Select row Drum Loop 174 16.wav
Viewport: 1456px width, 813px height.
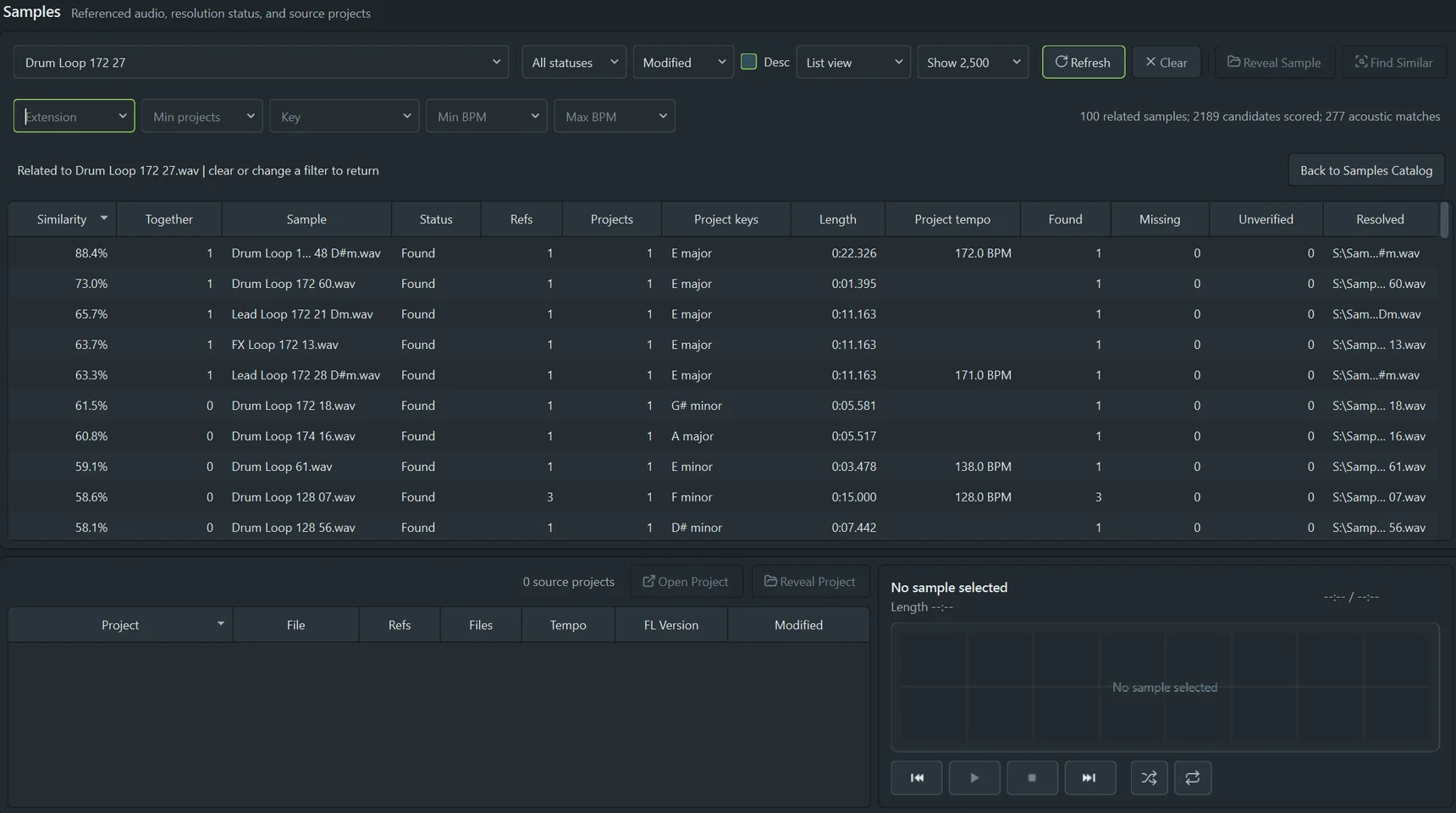(724, 435)
